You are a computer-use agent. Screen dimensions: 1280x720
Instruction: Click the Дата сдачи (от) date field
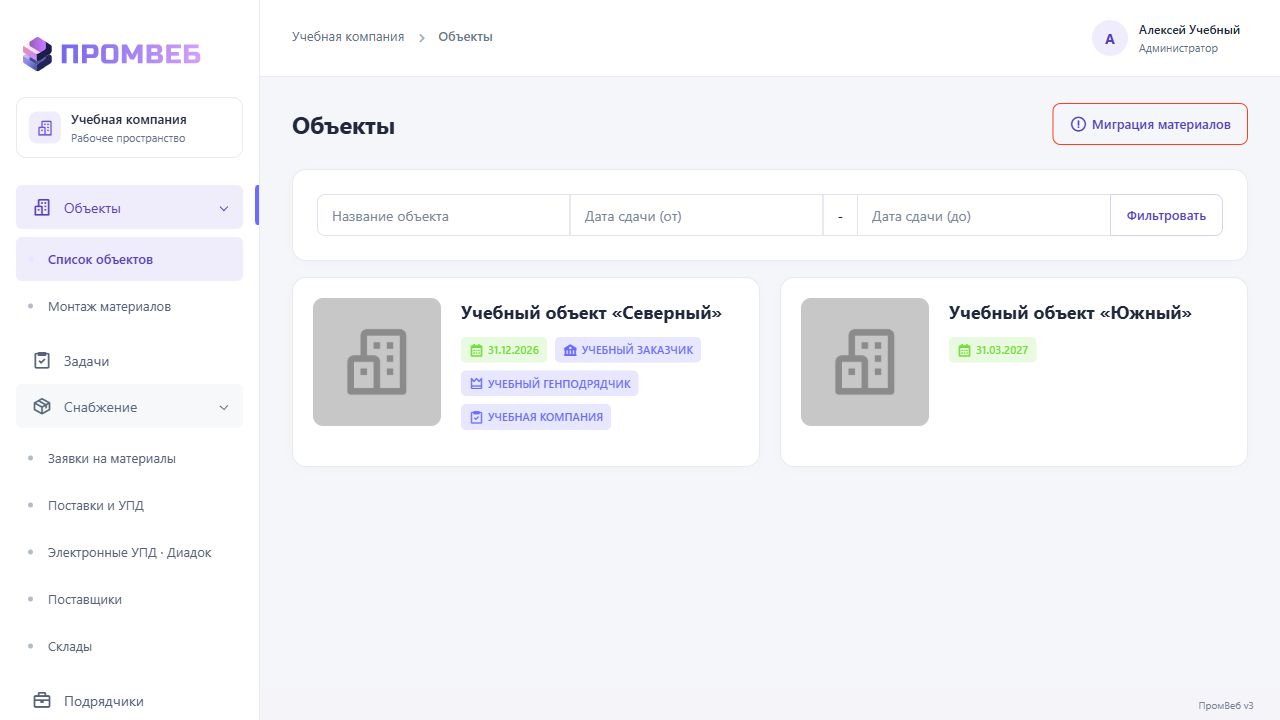tap(697, 215)
